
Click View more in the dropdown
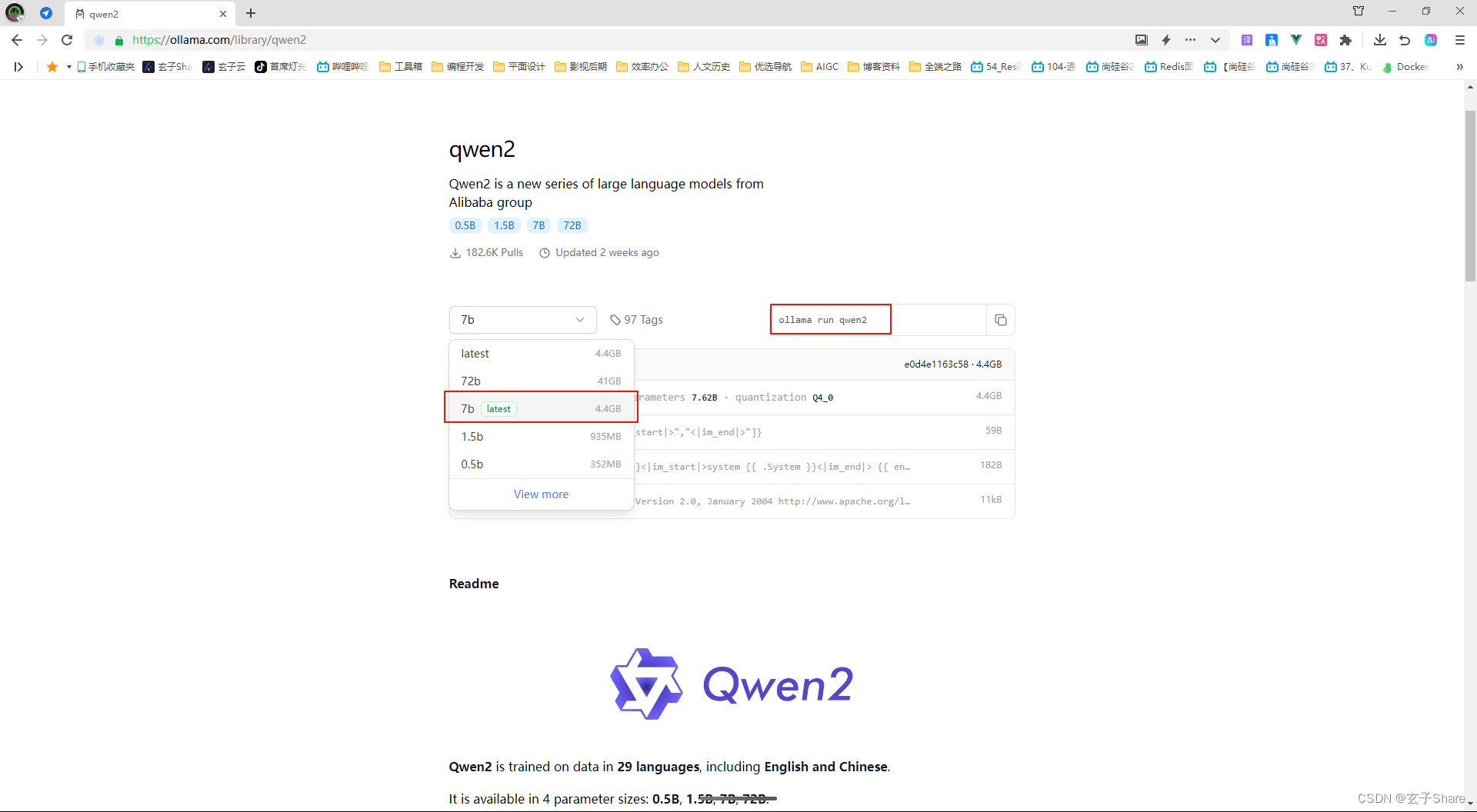coord(541,494)
